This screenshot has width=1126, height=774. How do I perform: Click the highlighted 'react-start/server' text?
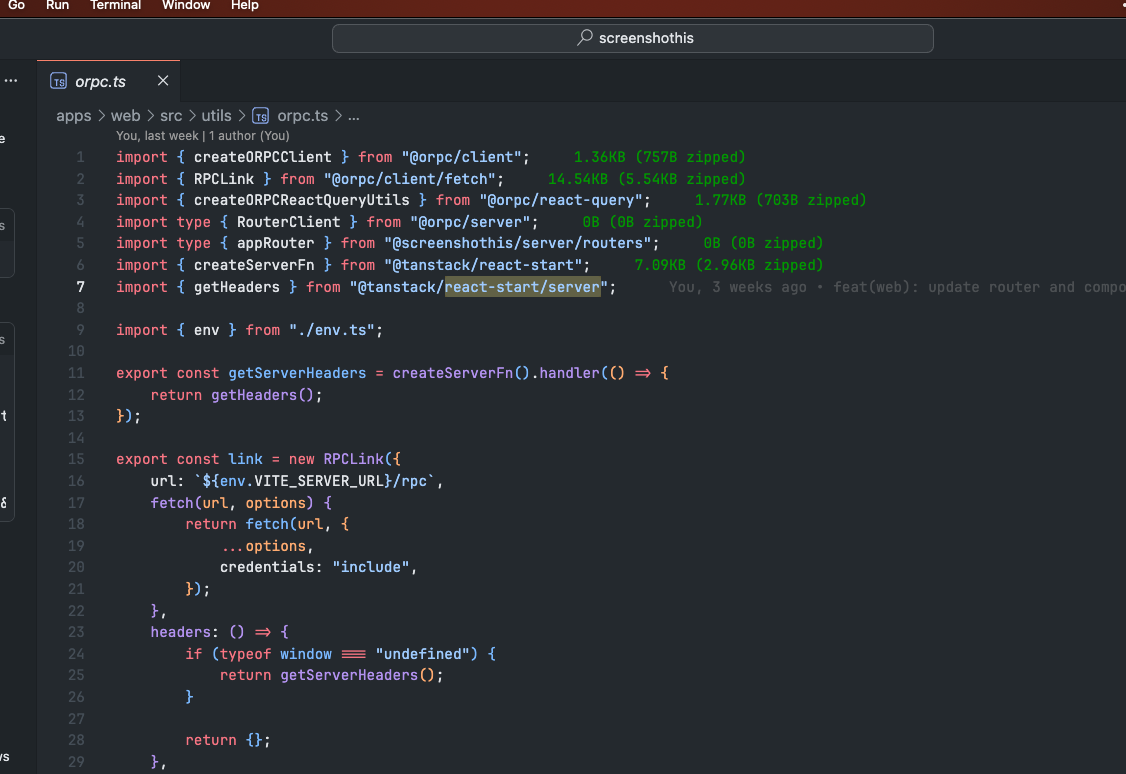pos(523,287)
